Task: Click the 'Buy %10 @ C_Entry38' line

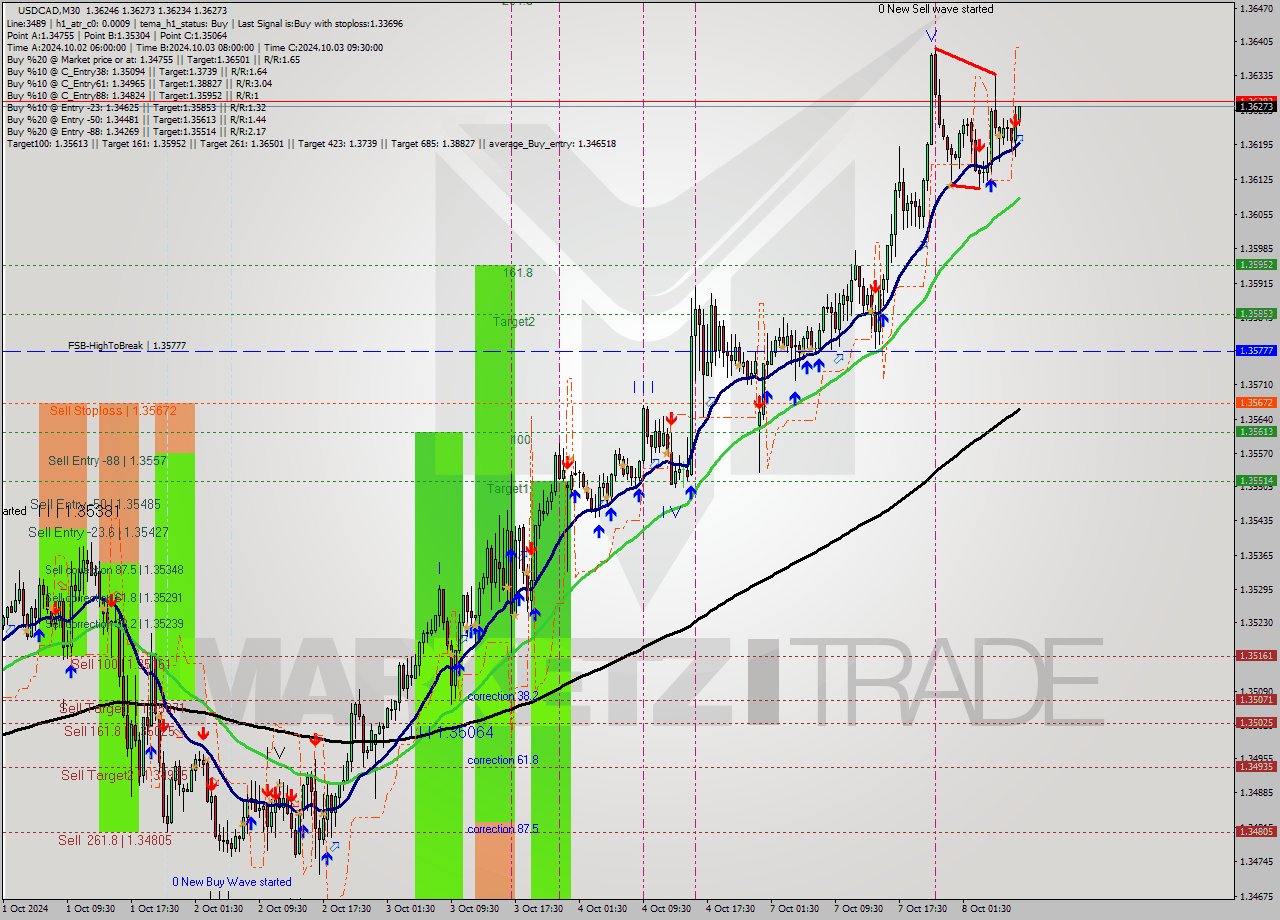Action: [136, 72]
